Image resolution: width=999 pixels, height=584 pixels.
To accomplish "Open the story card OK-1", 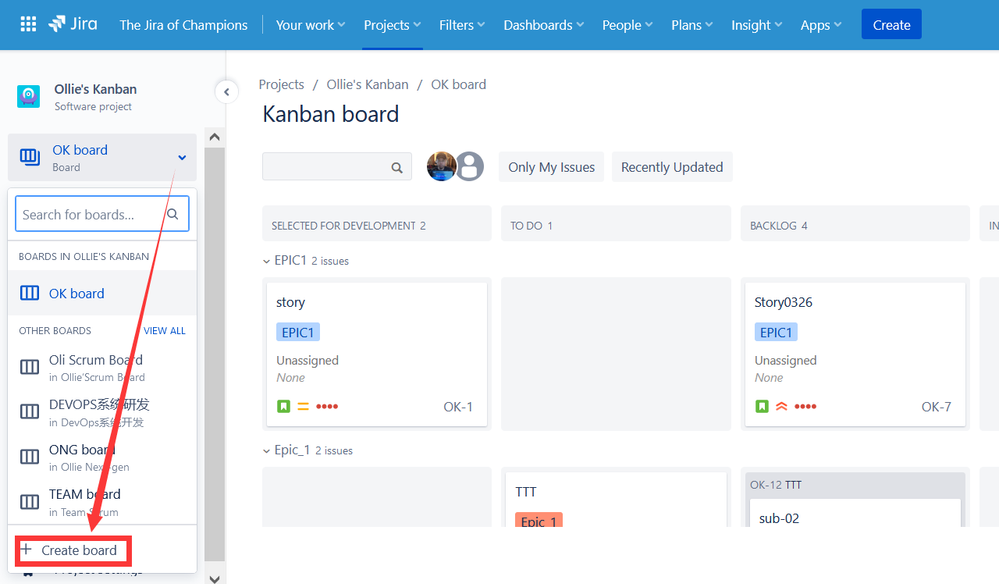I will (x=377, y=354).
